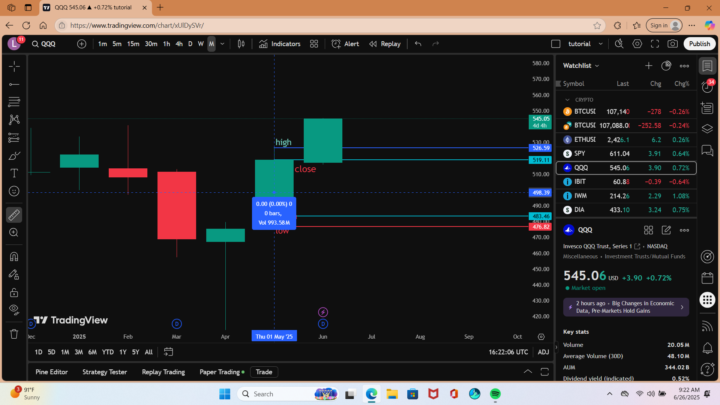
Task: Open the Pine Editor tab
Action: (x=51, y=372)
